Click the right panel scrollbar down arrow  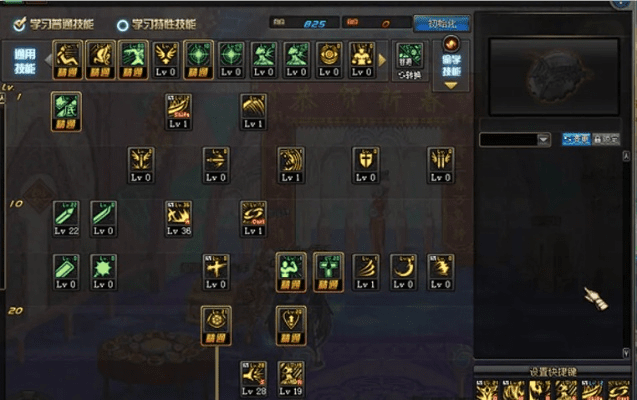pos(626,352)
